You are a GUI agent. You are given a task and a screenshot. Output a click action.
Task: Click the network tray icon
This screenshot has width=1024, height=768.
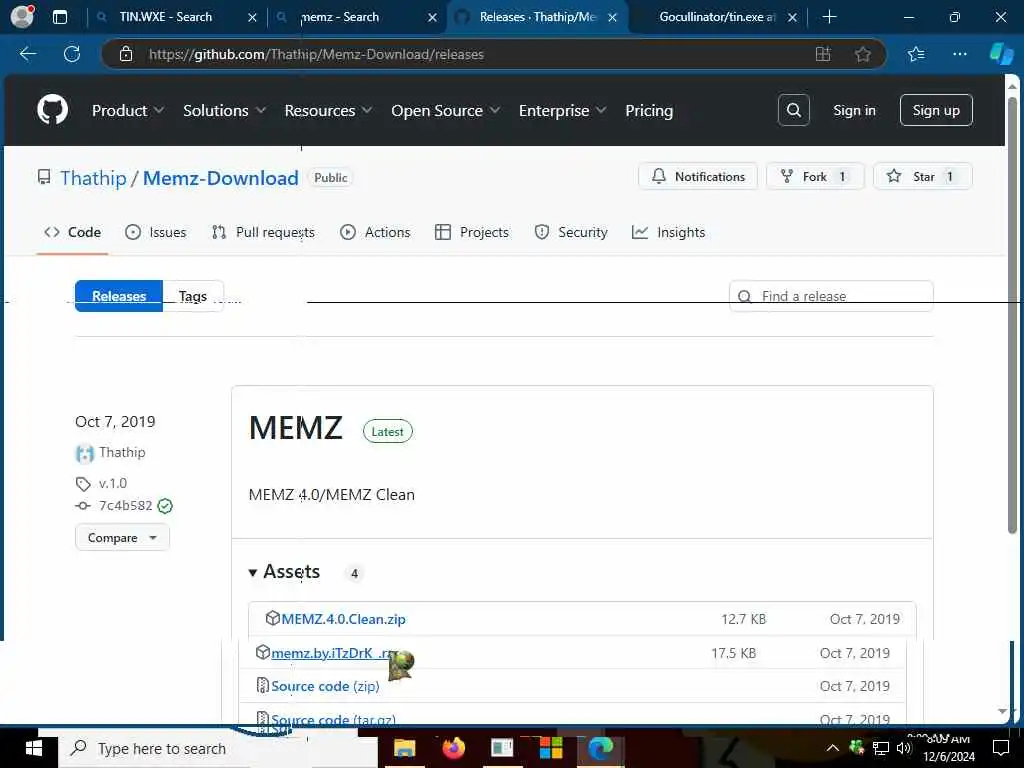(x=881, y=748)
